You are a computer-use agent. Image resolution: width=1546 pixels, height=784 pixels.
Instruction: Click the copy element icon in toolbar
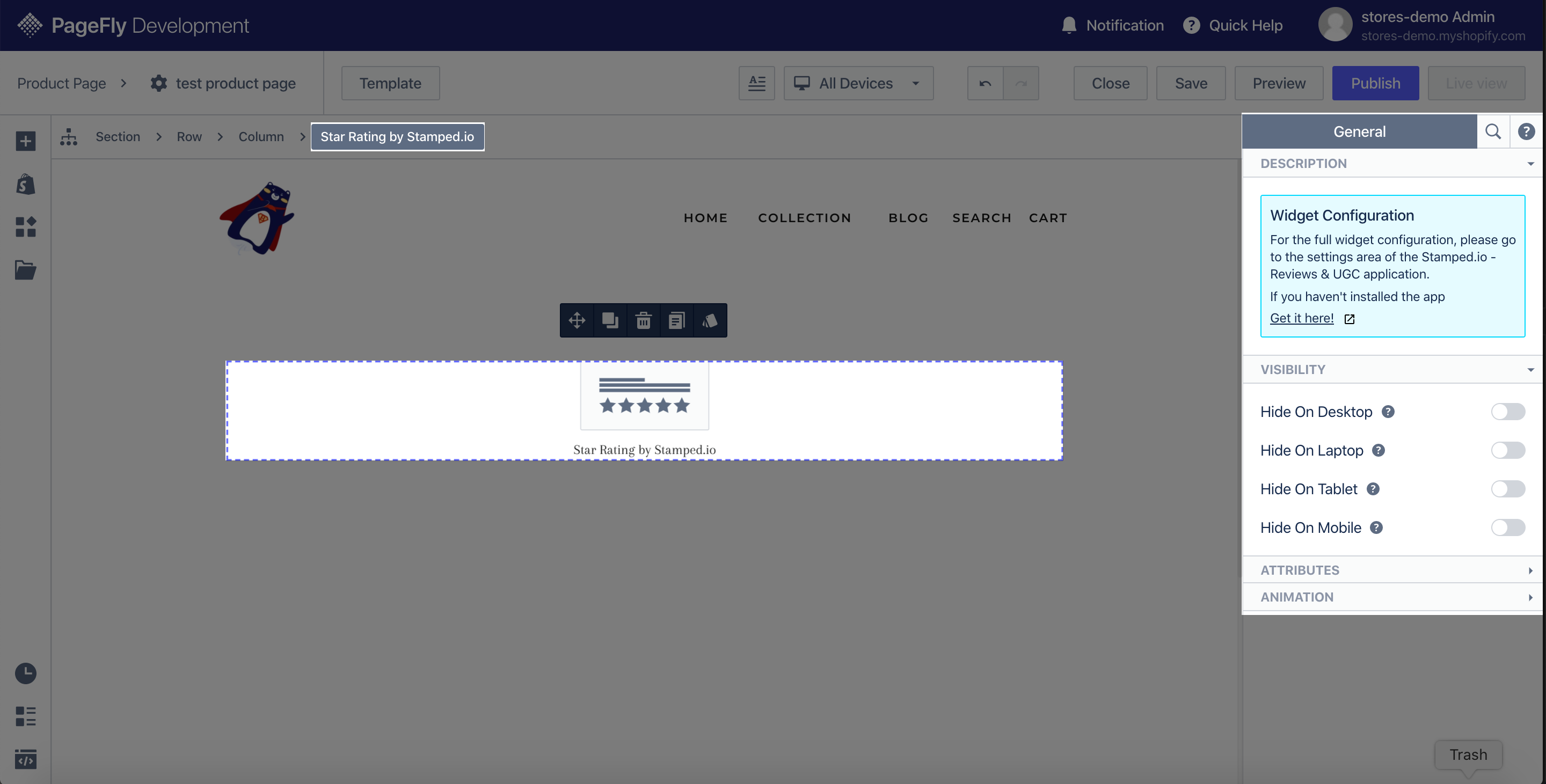coord(676,320)
